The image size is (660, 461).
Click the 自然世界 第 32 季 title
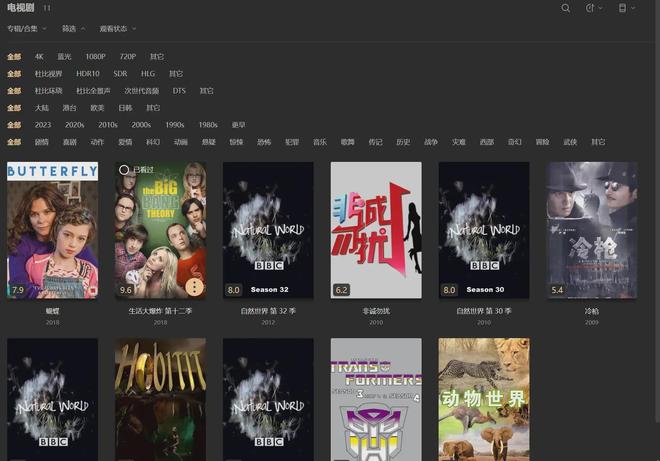(268, 311)
